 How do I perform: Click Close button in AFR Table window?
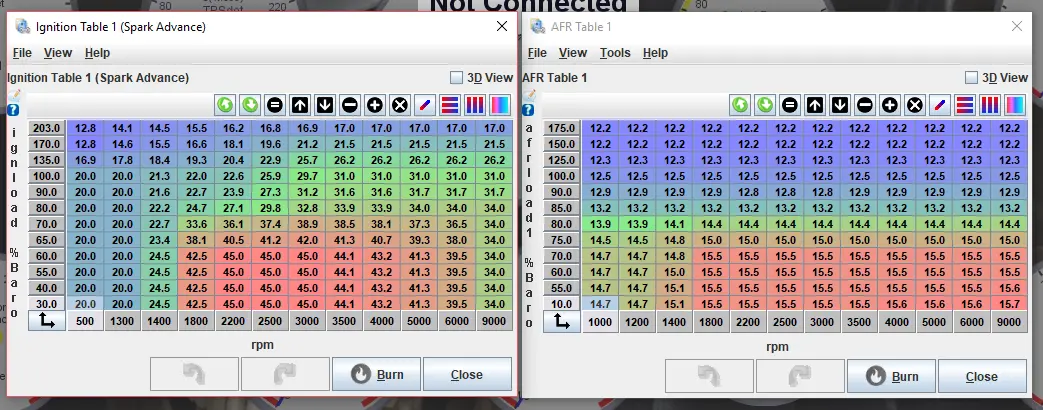982,376
